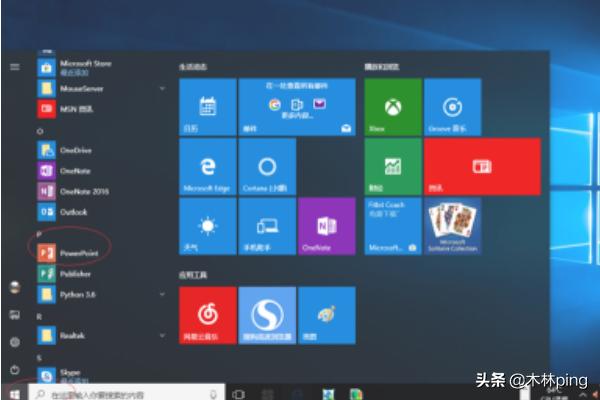Launch Microsoft Store from the app list
Image resolution: width=600 pixels, height=400 pixels.
[x=77, y=68]
